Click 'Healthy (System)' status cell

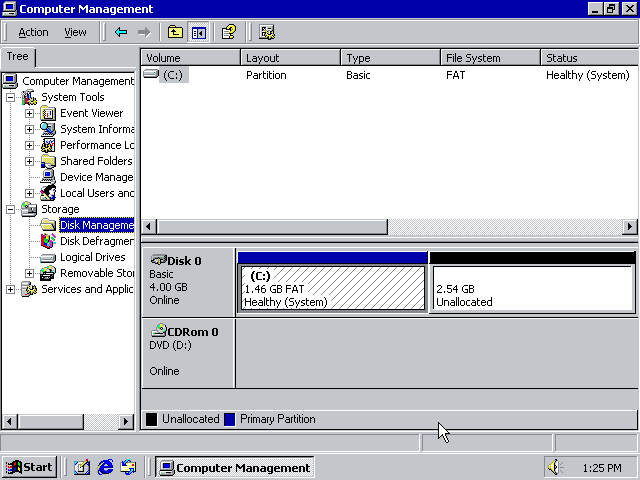click(588, 75)
